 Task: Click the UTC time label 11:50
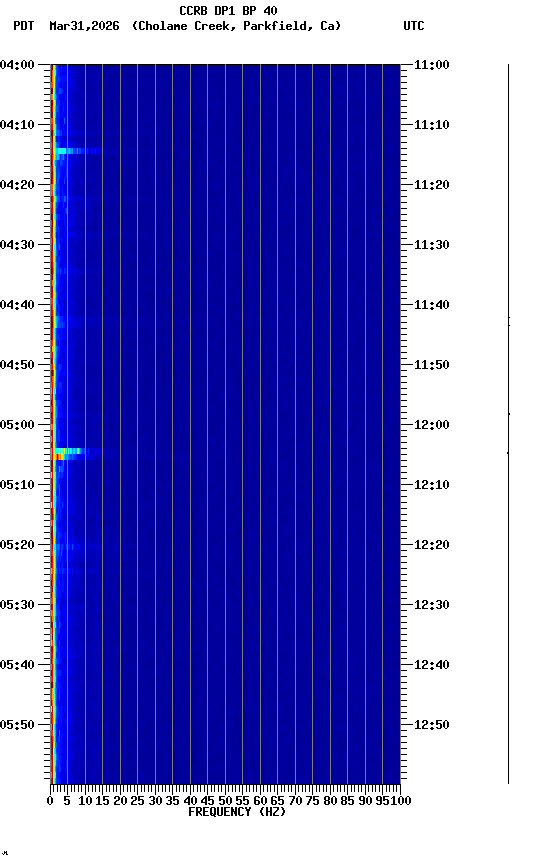(431, 365)
